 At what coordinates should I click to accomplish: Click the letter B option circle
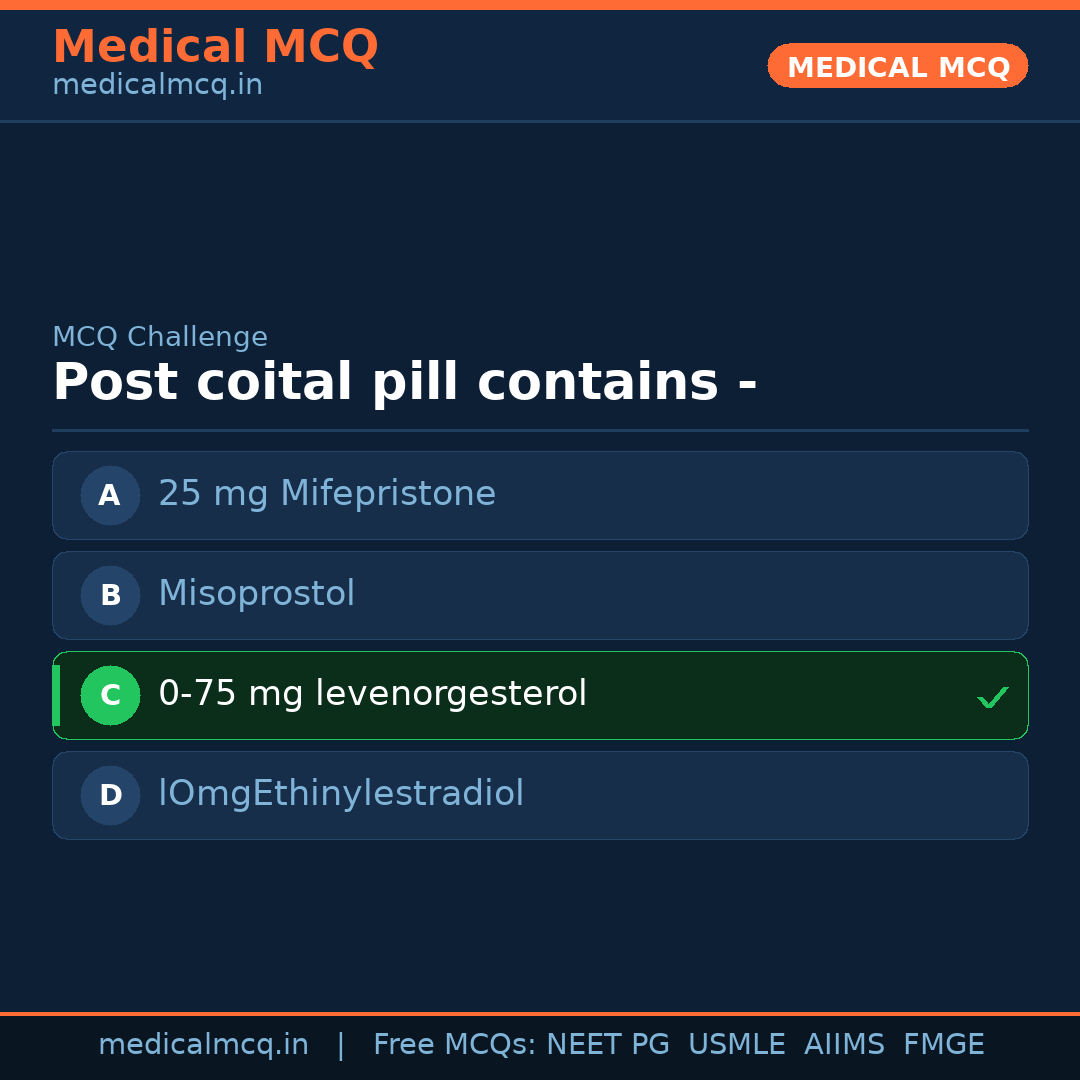[110, 595]
